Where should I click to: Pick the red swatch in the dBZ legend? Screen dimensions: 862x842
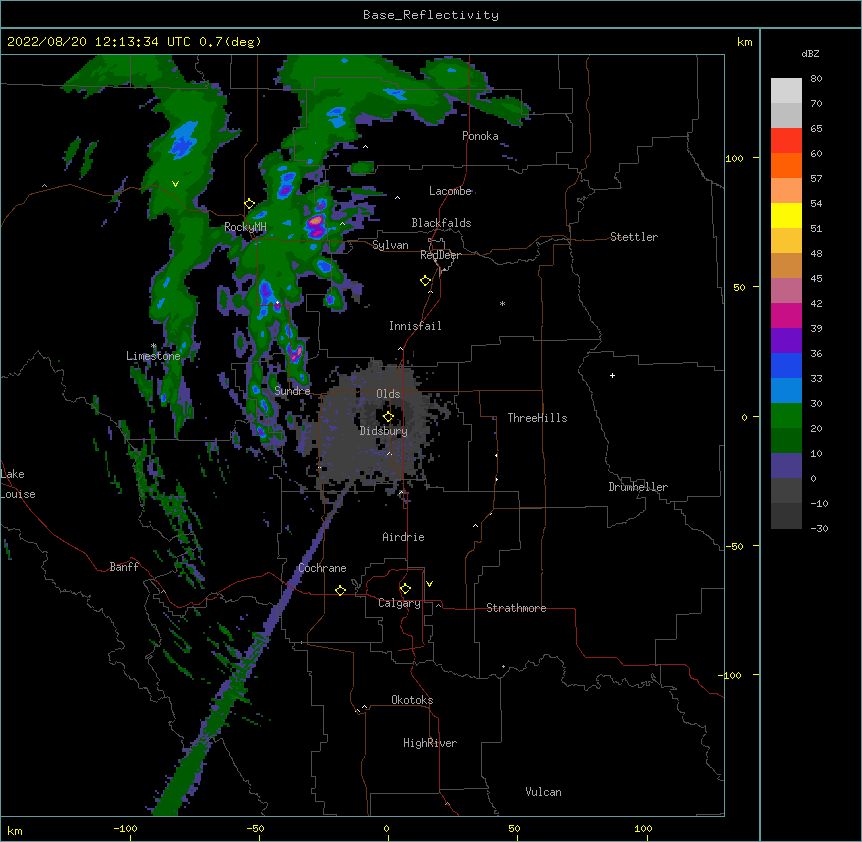786,141
